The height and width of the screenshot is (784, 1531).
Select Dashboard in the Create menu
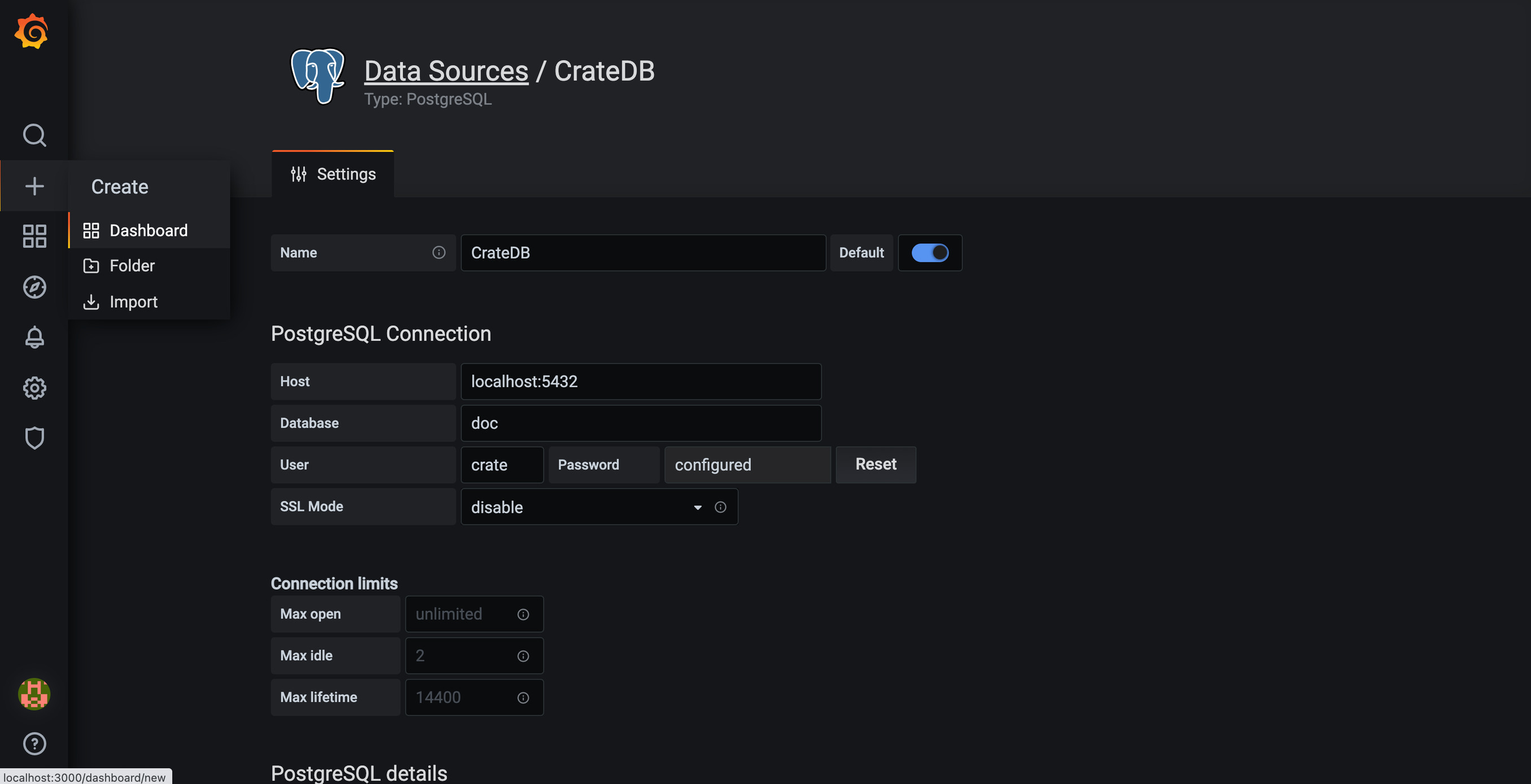(149, 230)
